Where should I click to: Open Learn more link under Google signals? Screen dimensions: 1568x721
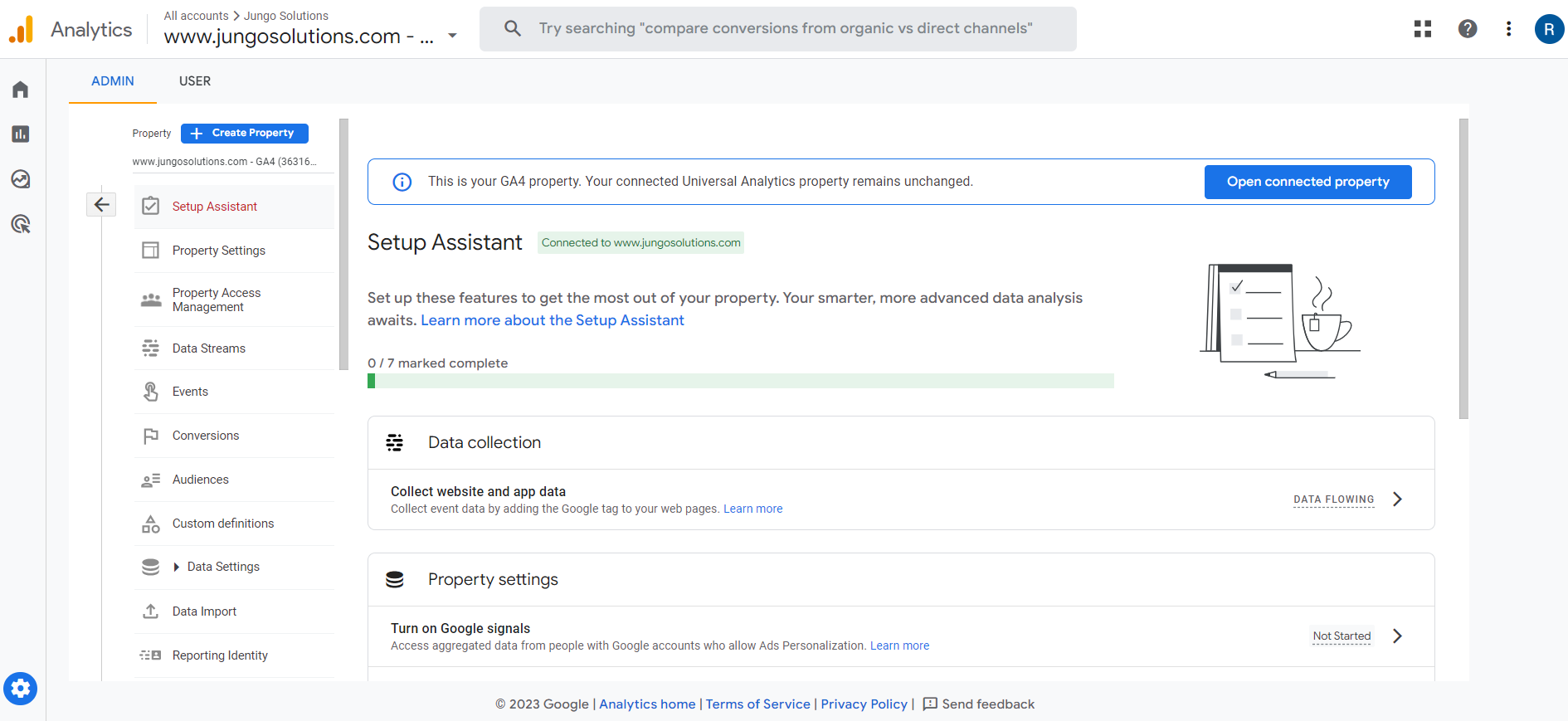(x=899, y=645)
